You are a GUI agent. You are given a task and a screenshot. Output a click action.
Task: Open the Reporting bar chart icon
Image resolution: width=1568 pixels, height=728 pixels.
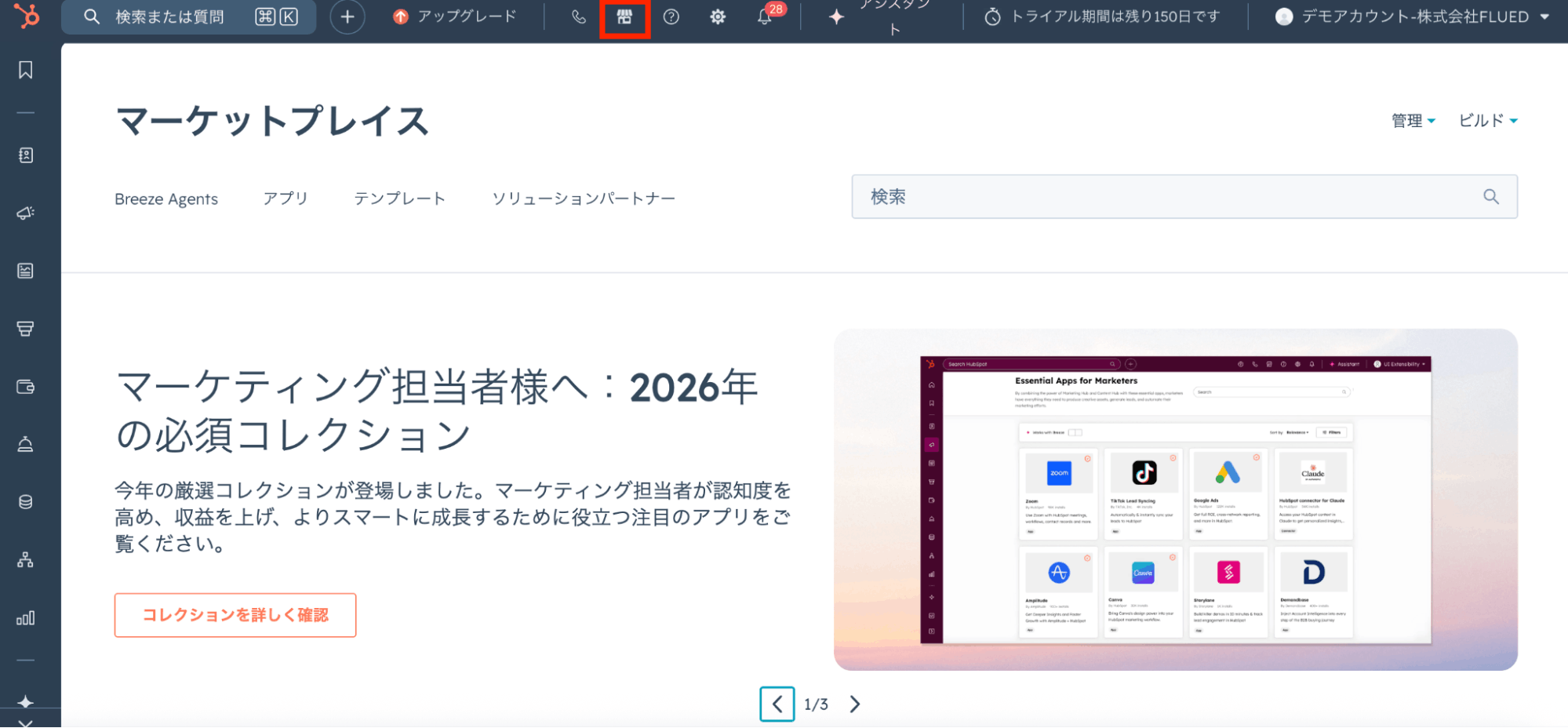26,618
